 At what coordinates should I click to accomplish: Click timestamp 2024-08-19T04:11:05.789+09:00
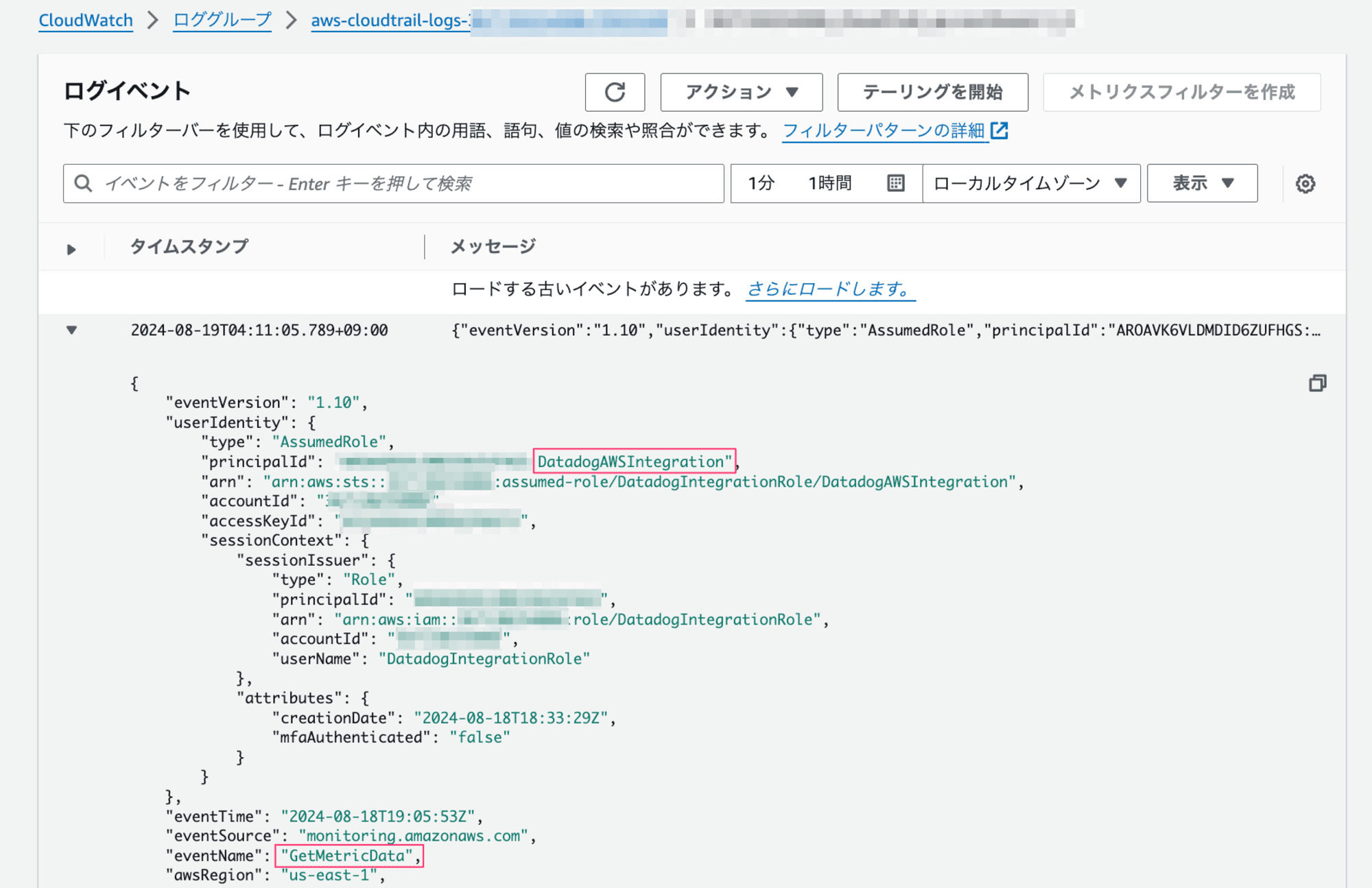click(259, 330)
